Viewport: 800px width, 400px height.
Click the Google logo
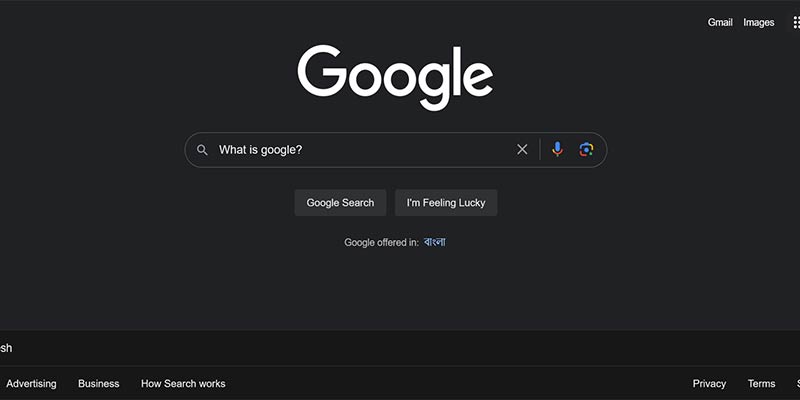click(x=395, y=77)
